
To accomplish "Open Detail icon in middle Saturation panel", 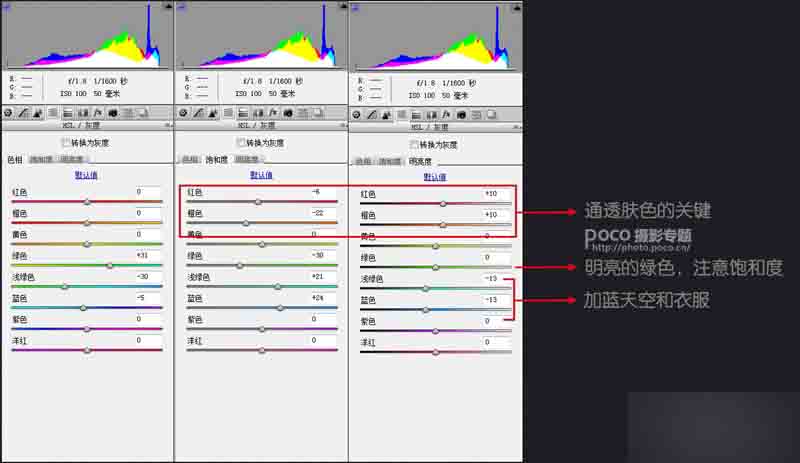I will click(x=213, y=113).
